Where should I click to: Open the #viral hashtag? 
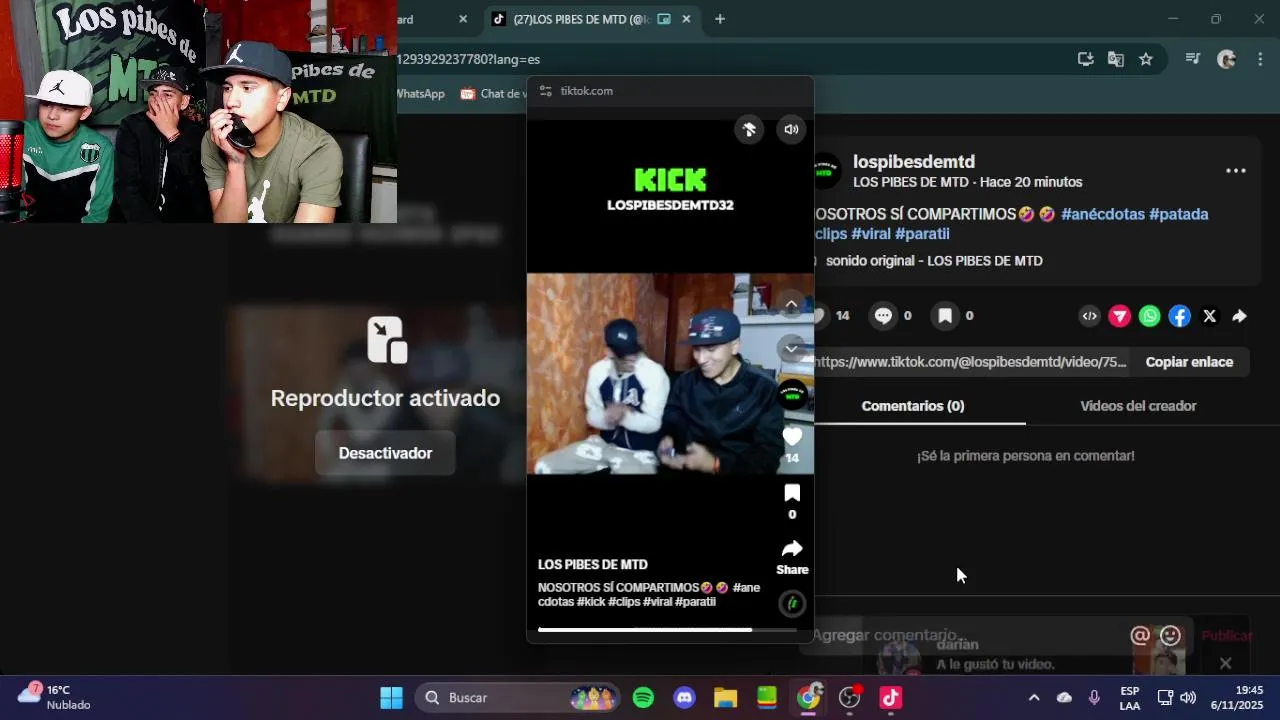(870, 234)
